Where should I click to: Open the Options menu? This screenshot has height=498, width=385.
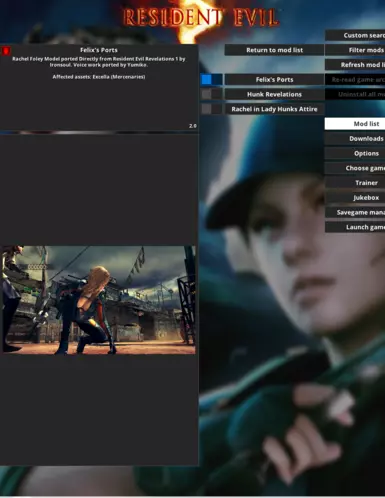(355, 153)
